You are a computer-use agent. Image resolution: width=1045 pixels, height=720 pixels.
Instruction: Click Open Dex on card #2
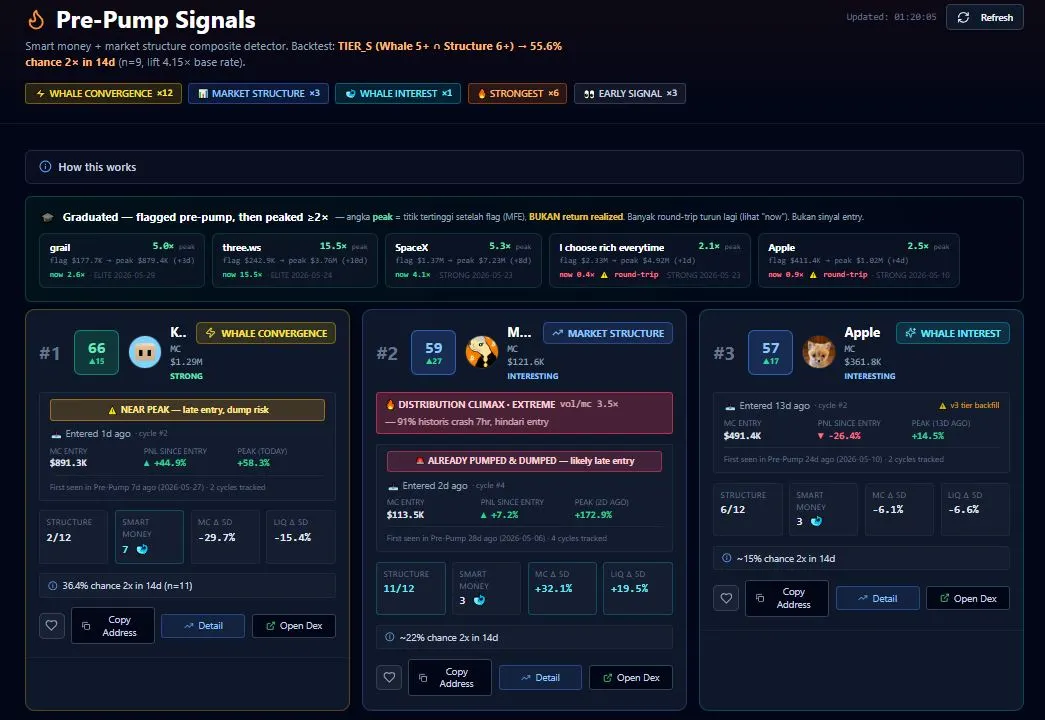[630, 677]
